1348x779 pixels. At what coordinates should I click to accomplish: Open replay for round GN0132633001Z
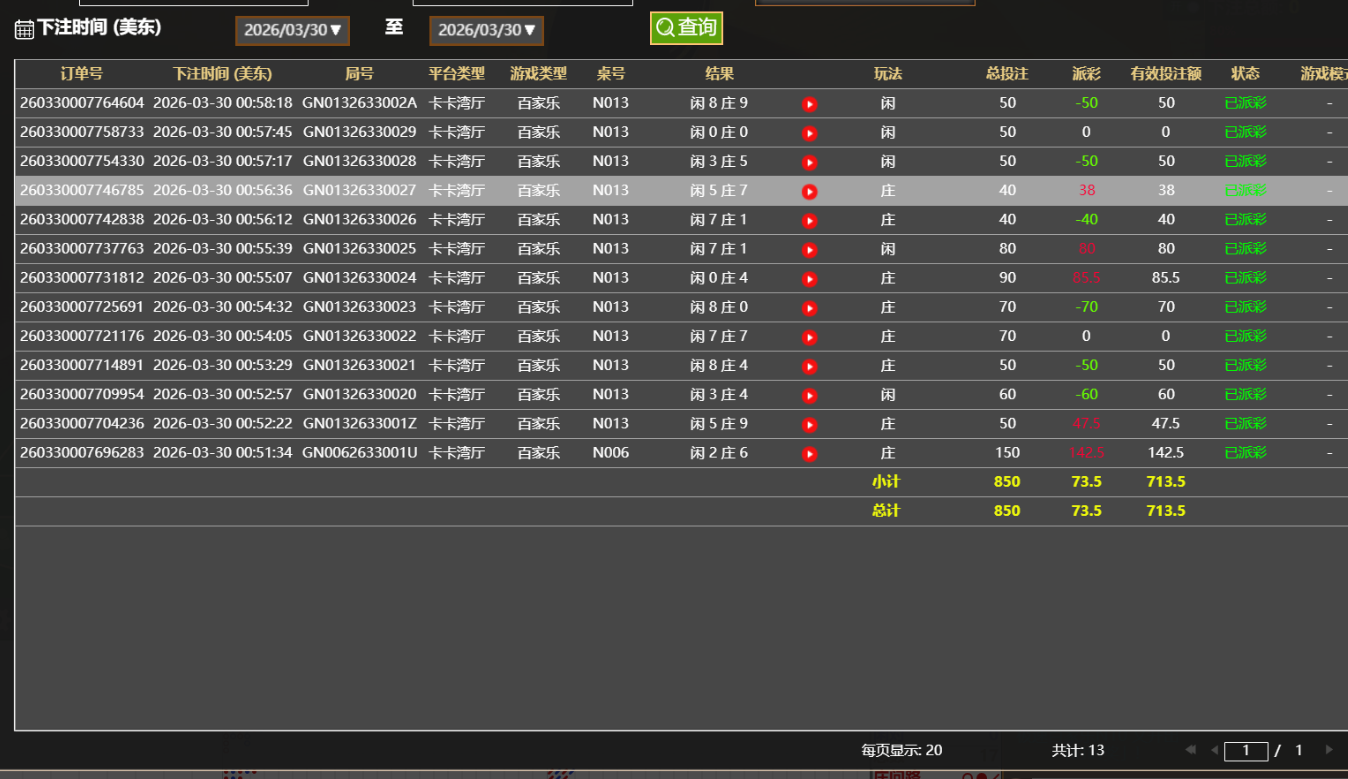tap(809, 424)
